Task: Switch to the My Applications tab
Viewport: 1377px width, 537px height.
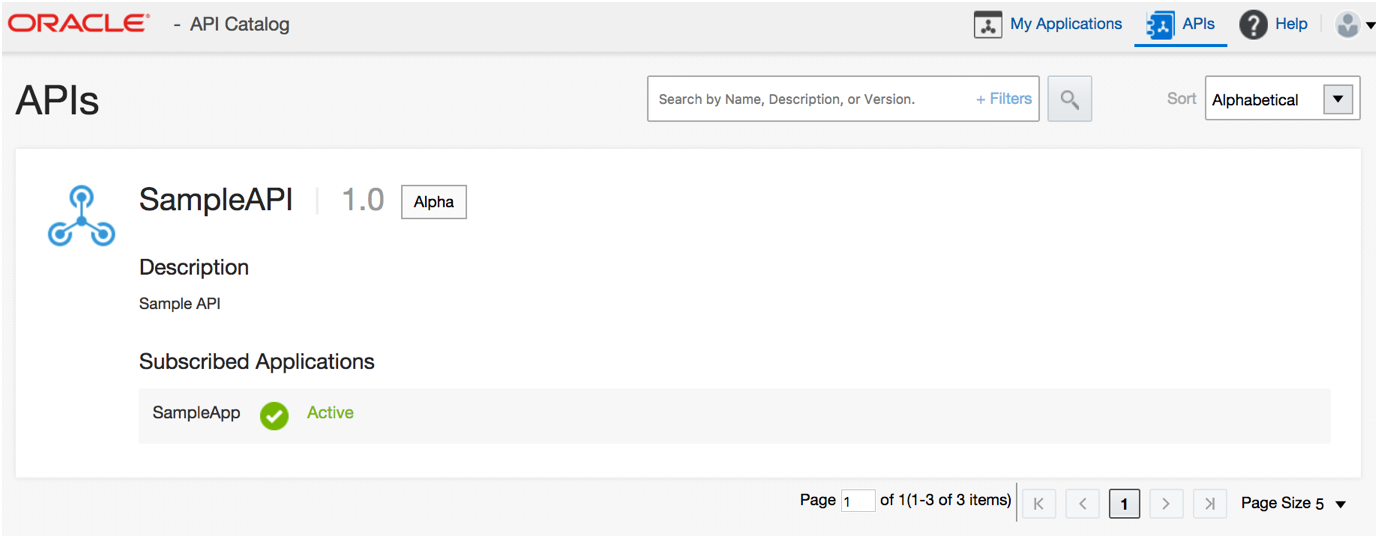Action: point(1048,24)
